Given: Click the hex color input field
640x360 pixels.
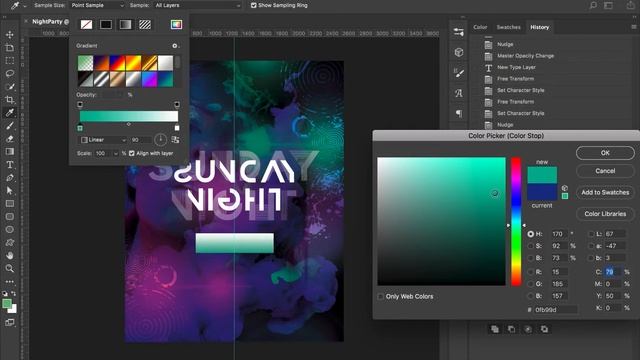Looking at the screenshot, I should pos(555,310).
